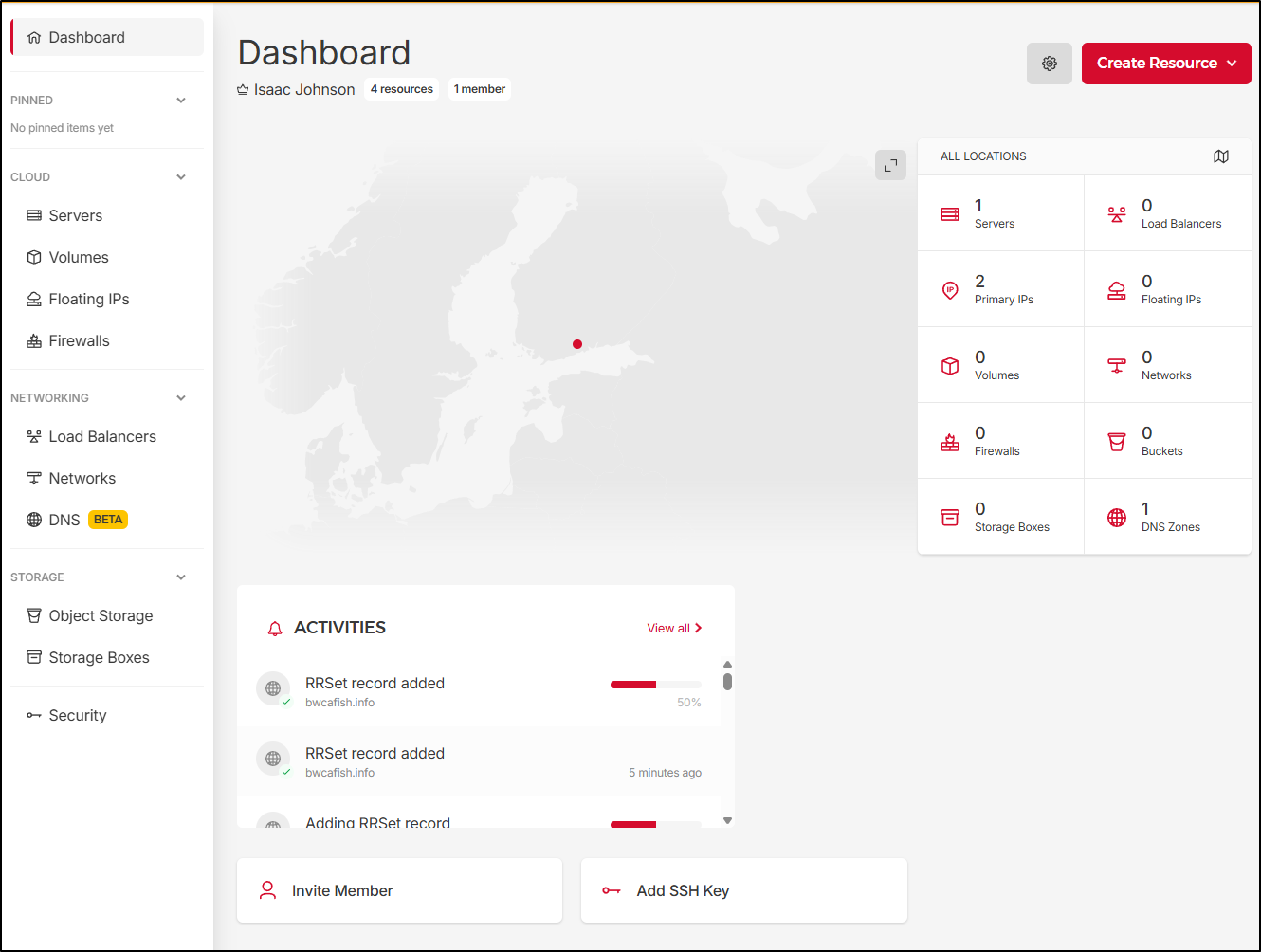Screen dimensions: 1261x952
Task: Click the Primary IPs pin icon
Action: coord(950,290)
